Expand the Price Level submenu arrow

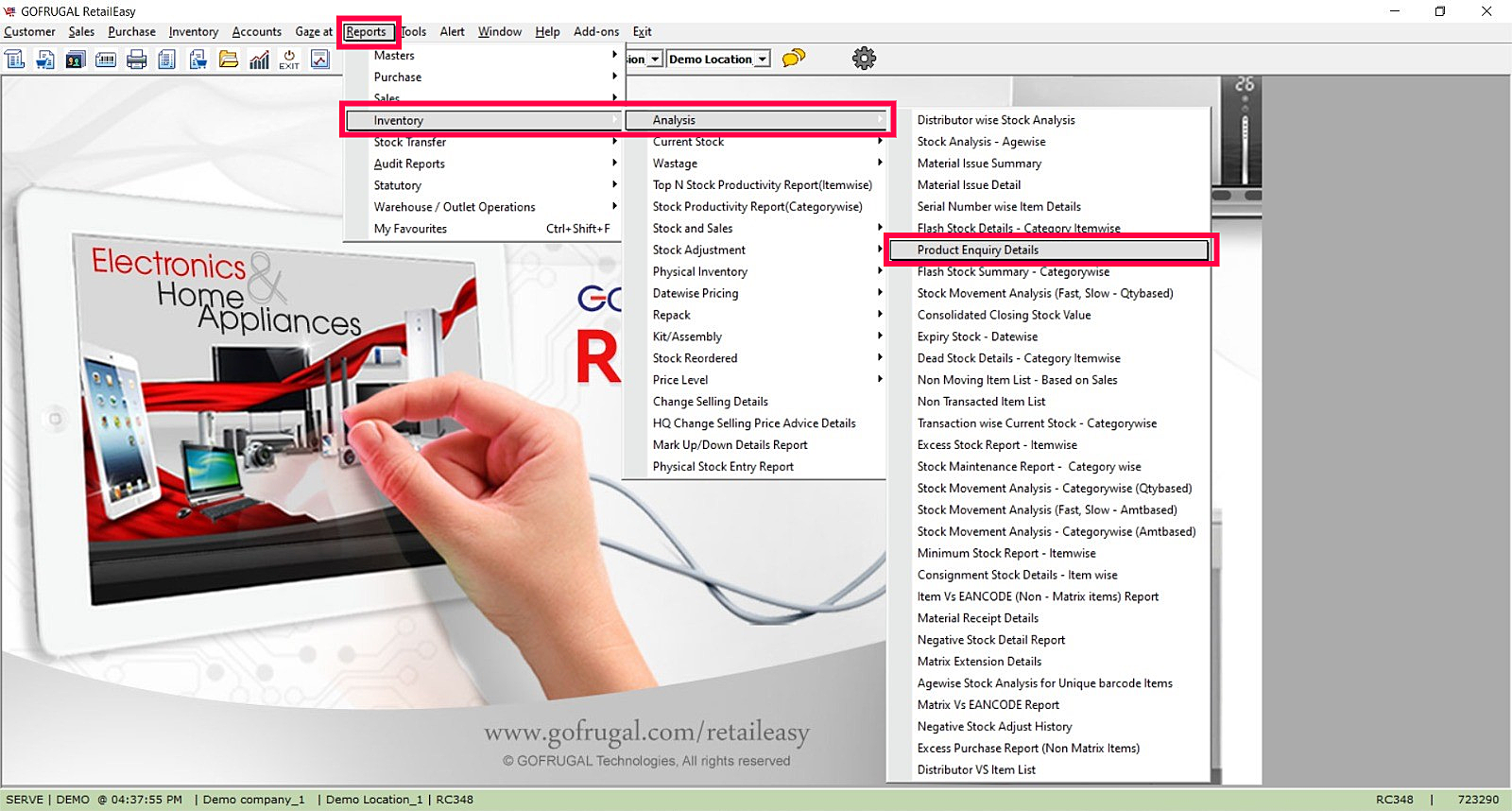880,380
